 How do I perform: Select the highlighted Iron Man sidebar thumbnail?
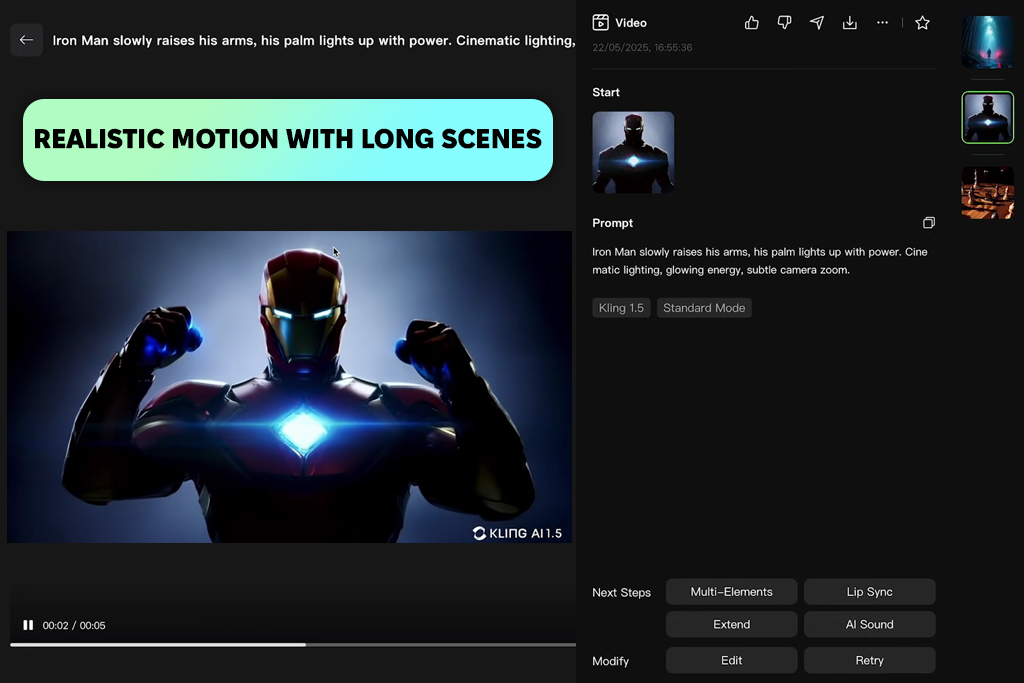point(987,118)
